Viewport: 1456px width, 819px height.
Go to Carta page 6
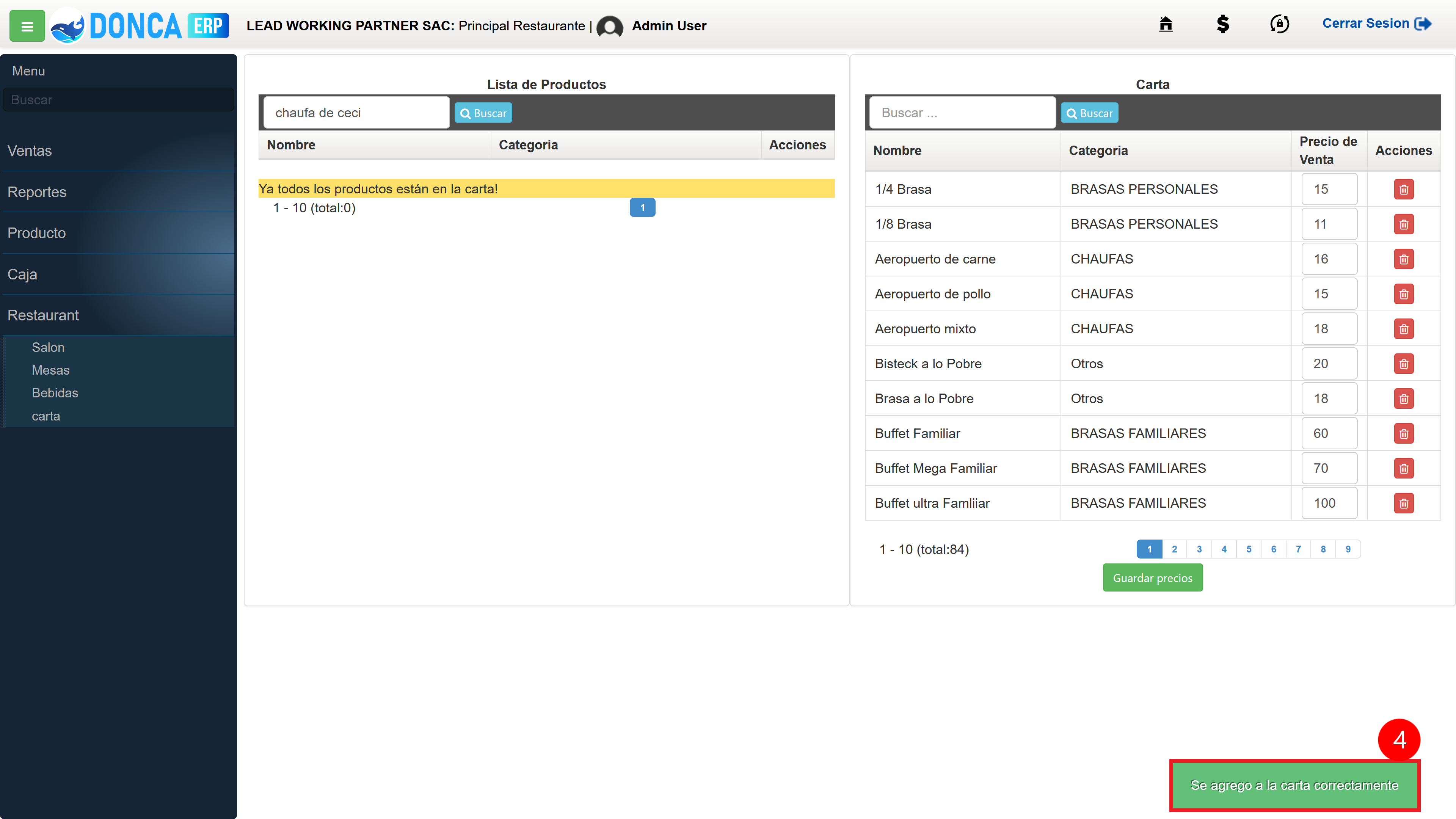click(x=1274, y=549)
